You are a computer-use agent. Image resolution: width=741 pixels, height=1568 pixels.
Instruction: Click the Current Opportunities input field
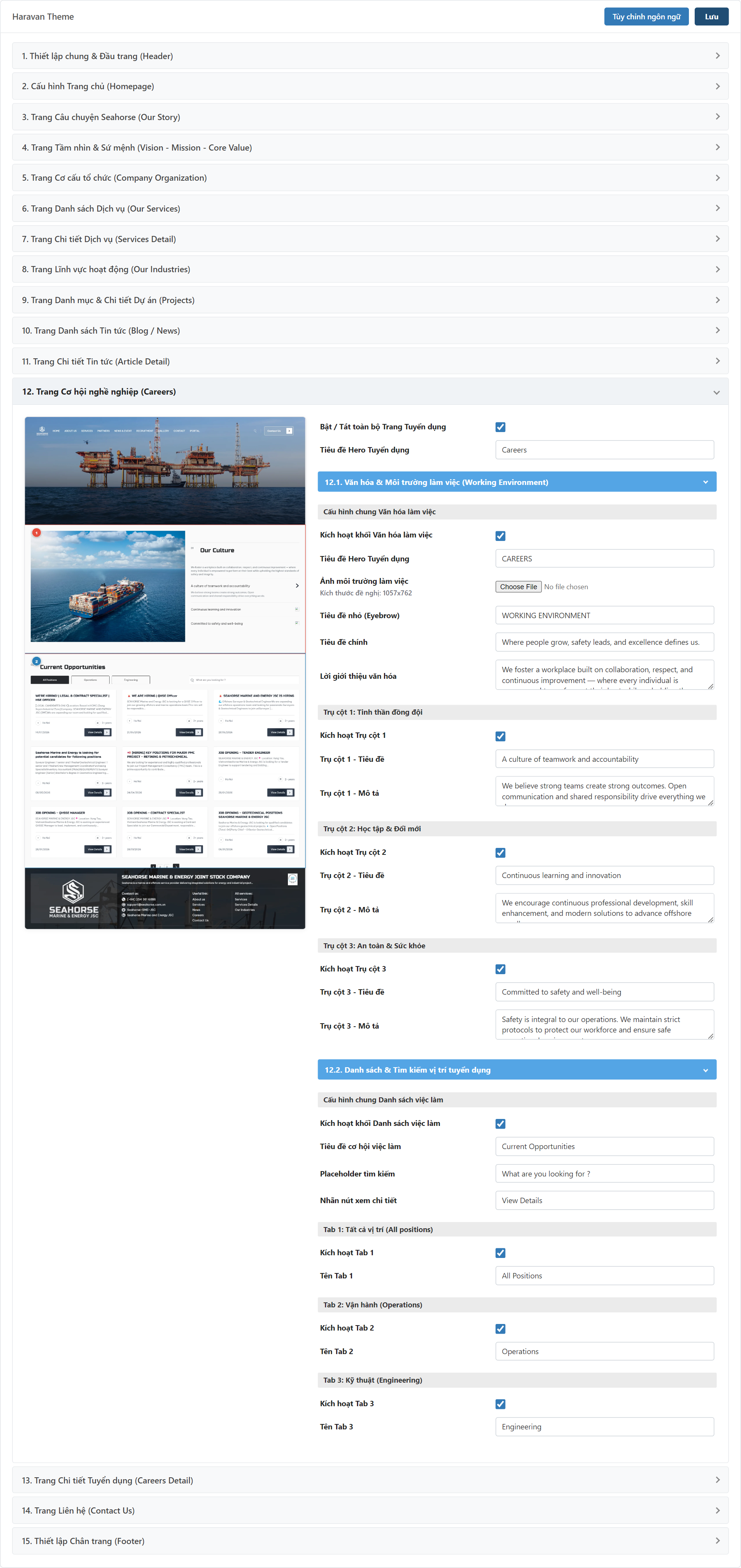pyautogui.click(x=604, y=1146)
